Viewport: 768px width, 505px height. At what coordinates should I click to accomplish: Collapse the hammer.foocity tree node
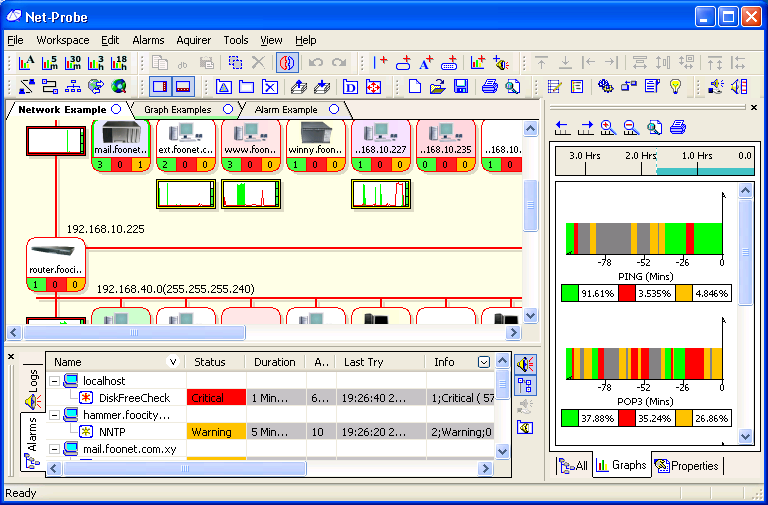pos(55,415)
